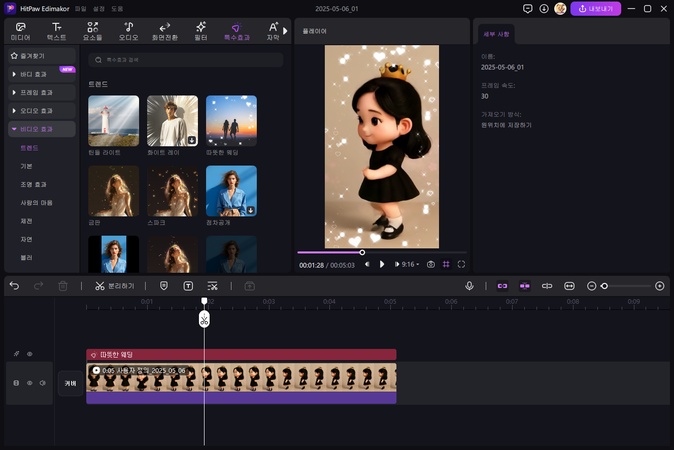Expand the Body Effects (바디 효과) group
Viewport: 674px width, 450px height.
coord(42,74)
